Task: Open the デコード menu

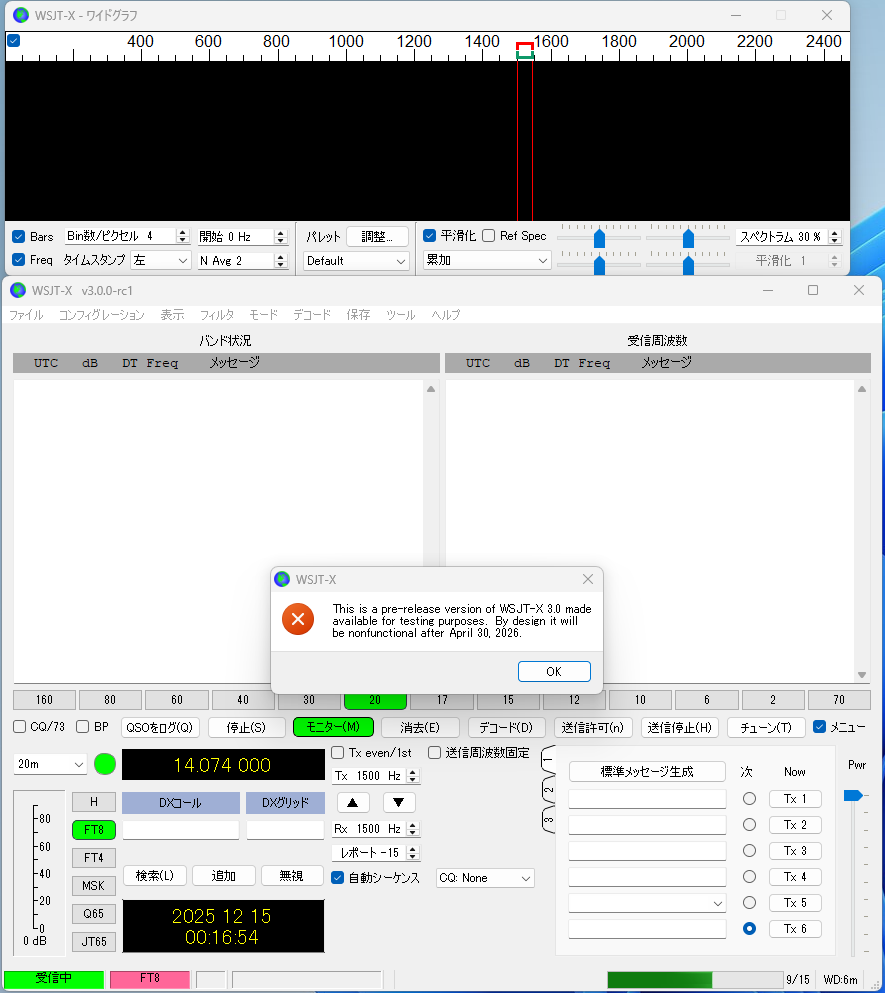Action: (312, 315)
